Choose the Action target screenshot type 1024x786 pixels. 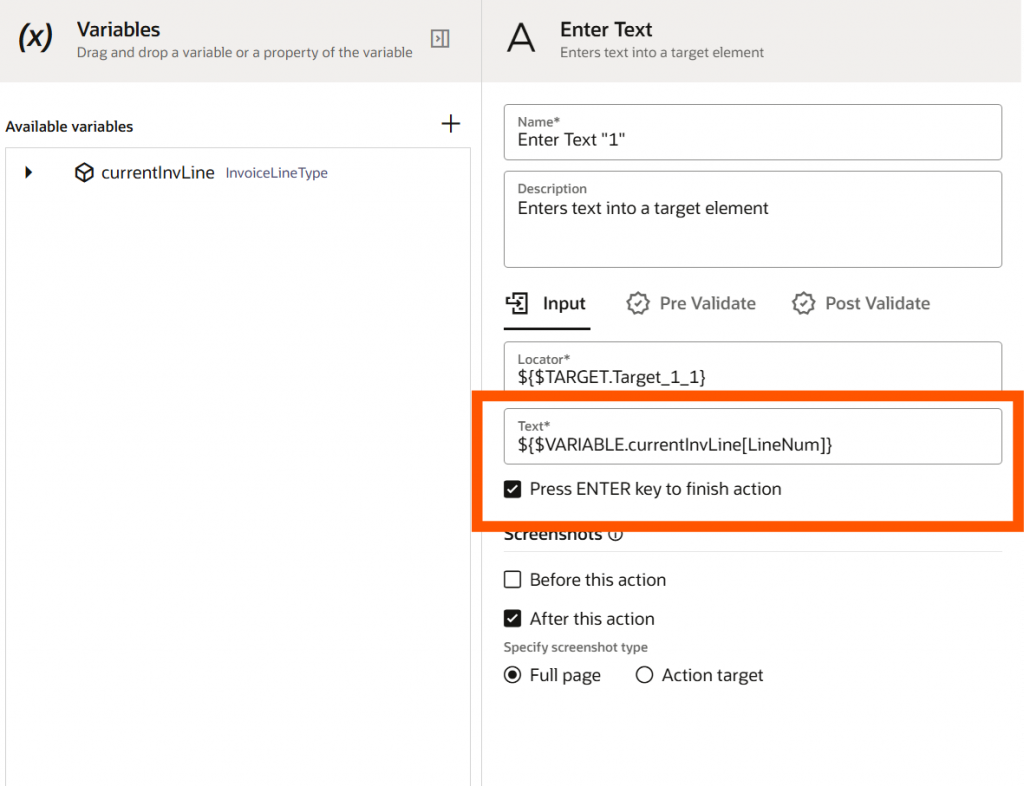point(645,675)
